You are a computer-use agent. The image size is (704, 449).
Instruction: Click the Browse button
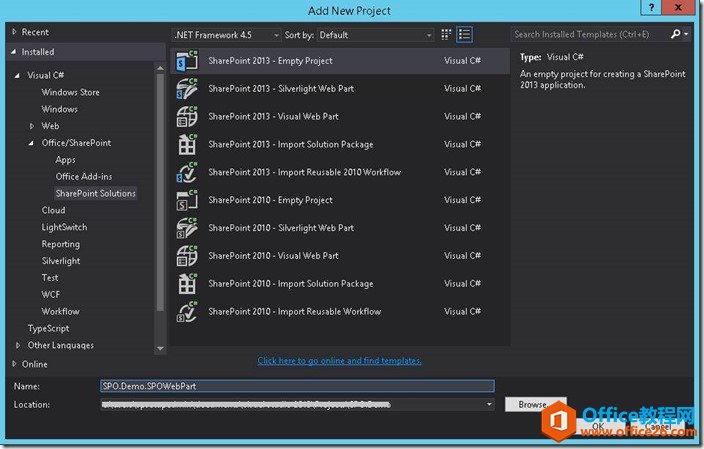(x=535, y=404)
